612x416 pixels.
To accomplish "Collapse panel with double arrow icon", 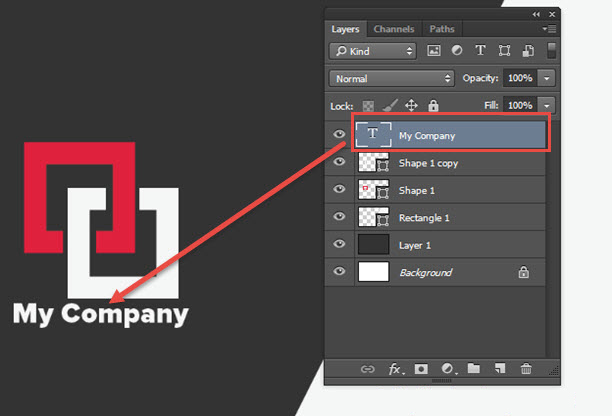I will click(536, 14).
